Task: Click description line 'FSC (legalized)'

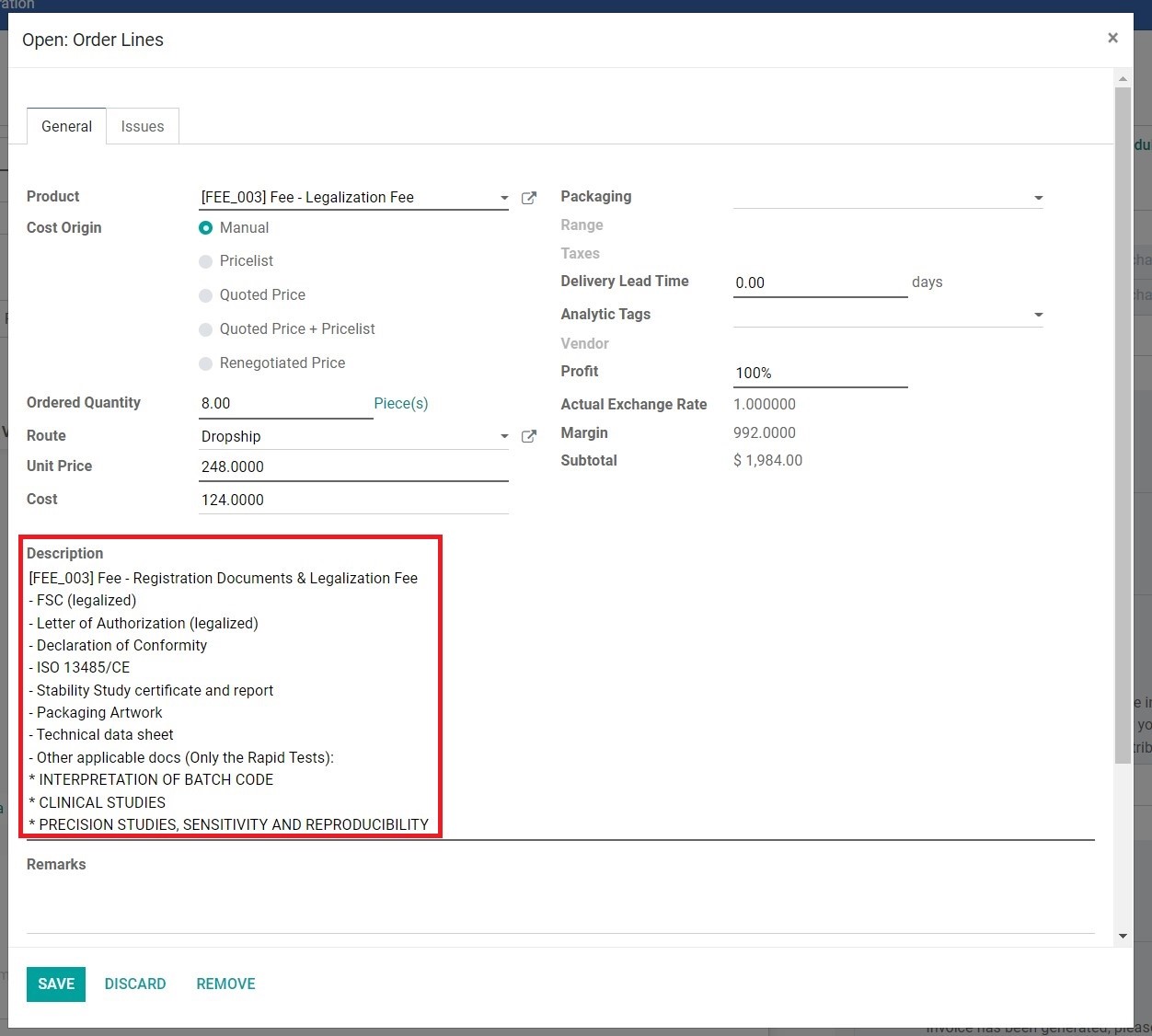Action: tap(83, 600)
